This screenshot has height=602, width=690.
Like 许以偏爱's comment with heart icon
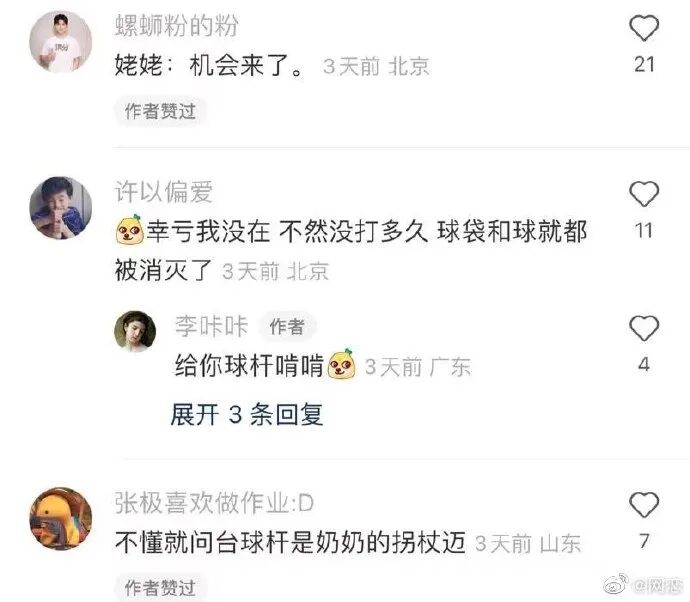[644, 194]
